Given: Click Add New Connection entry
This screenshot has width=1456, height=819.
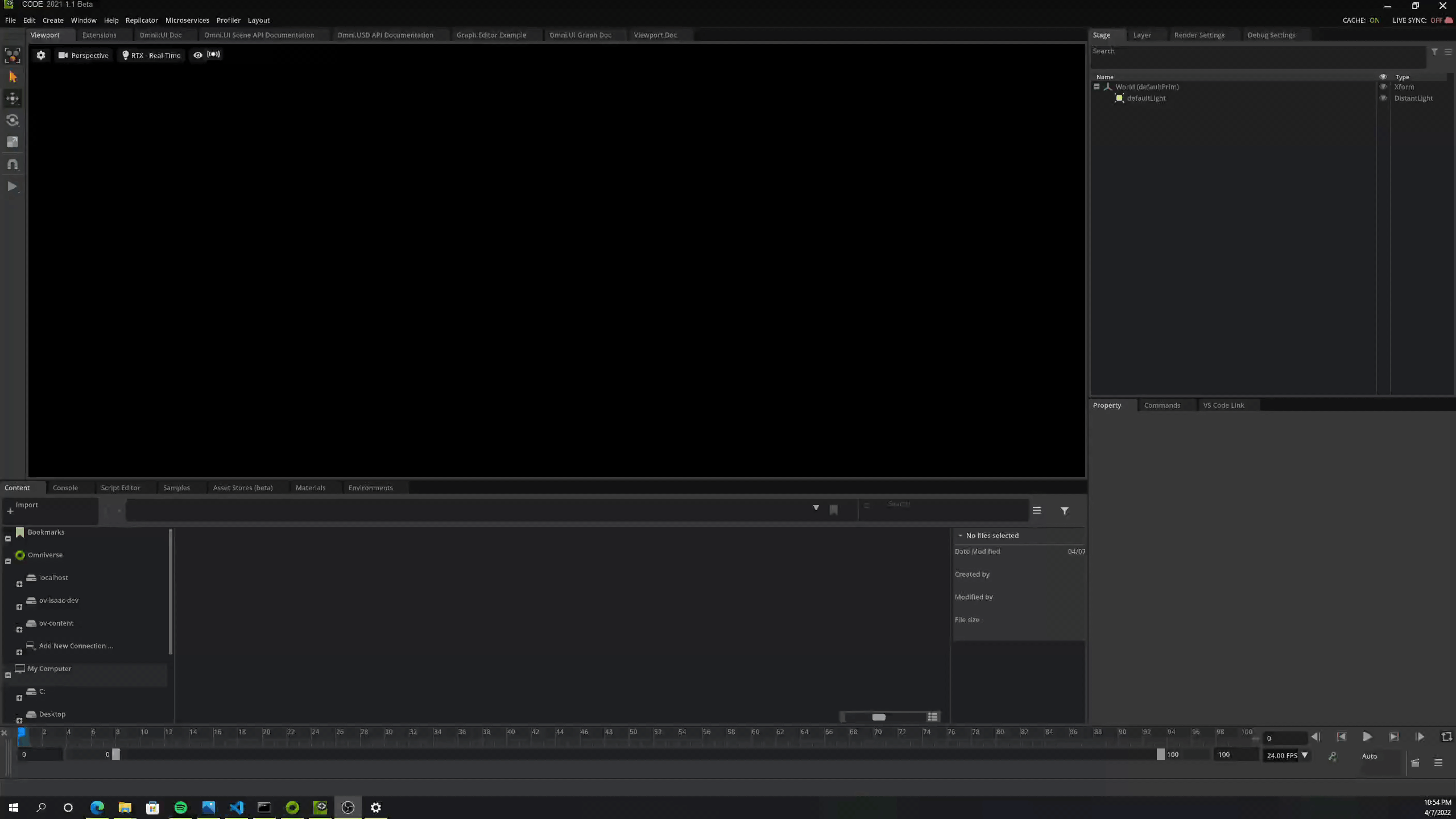Looking at the screenshot, I should (76, 646).
